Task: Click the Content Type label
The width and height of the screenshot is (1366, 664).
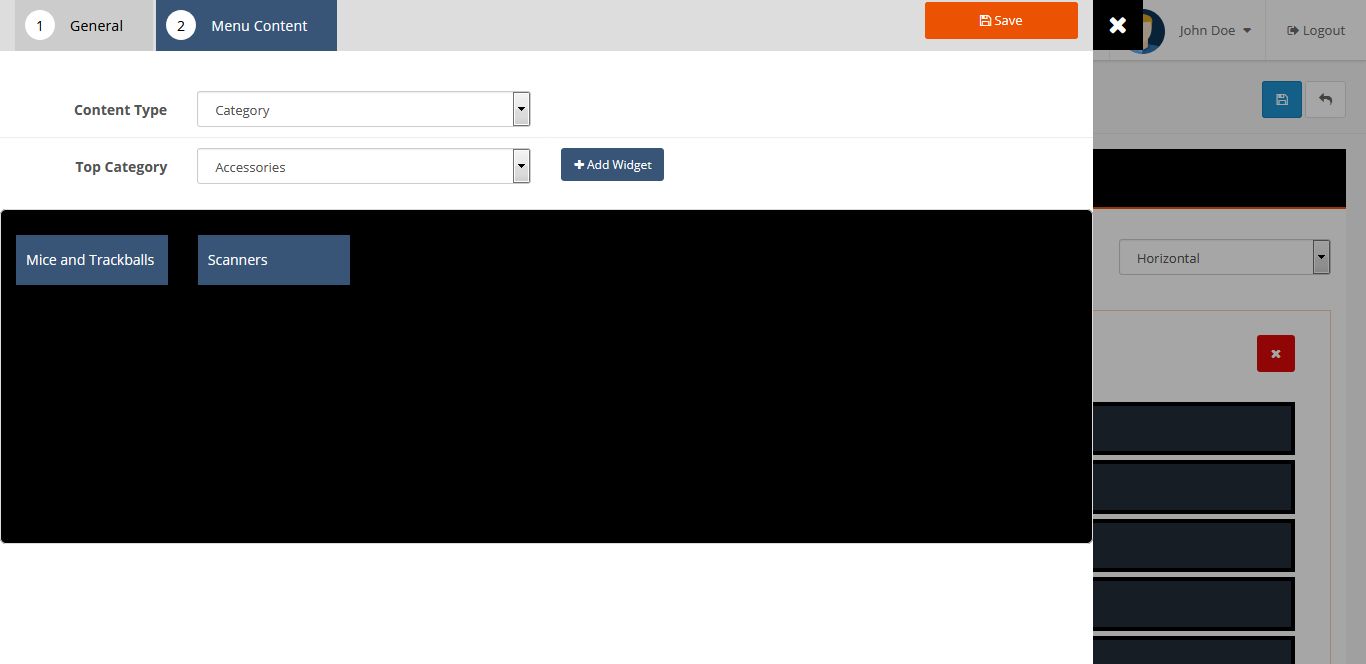Action: 120,110
